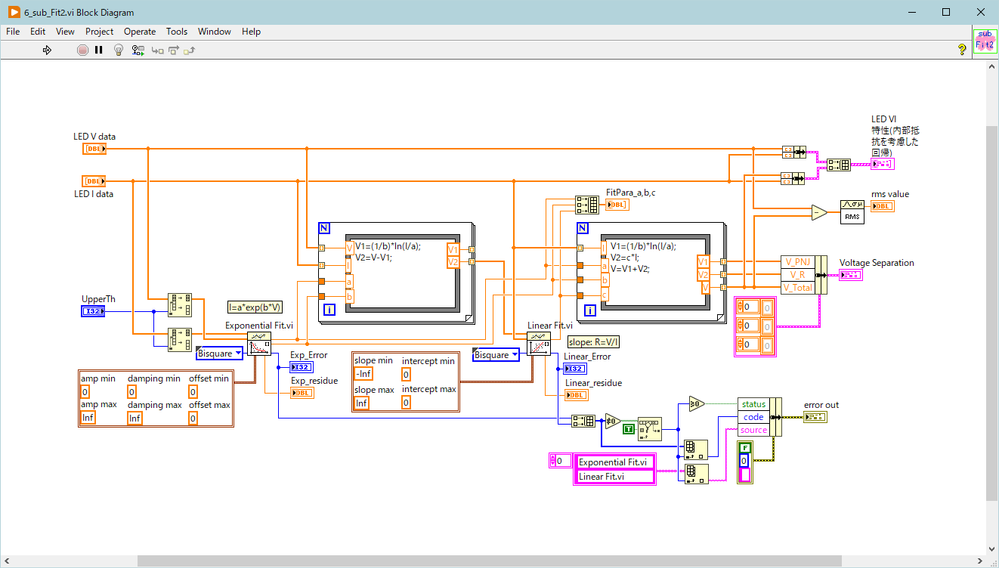Open Bisquare dropdown for Linear Fit

496,355
